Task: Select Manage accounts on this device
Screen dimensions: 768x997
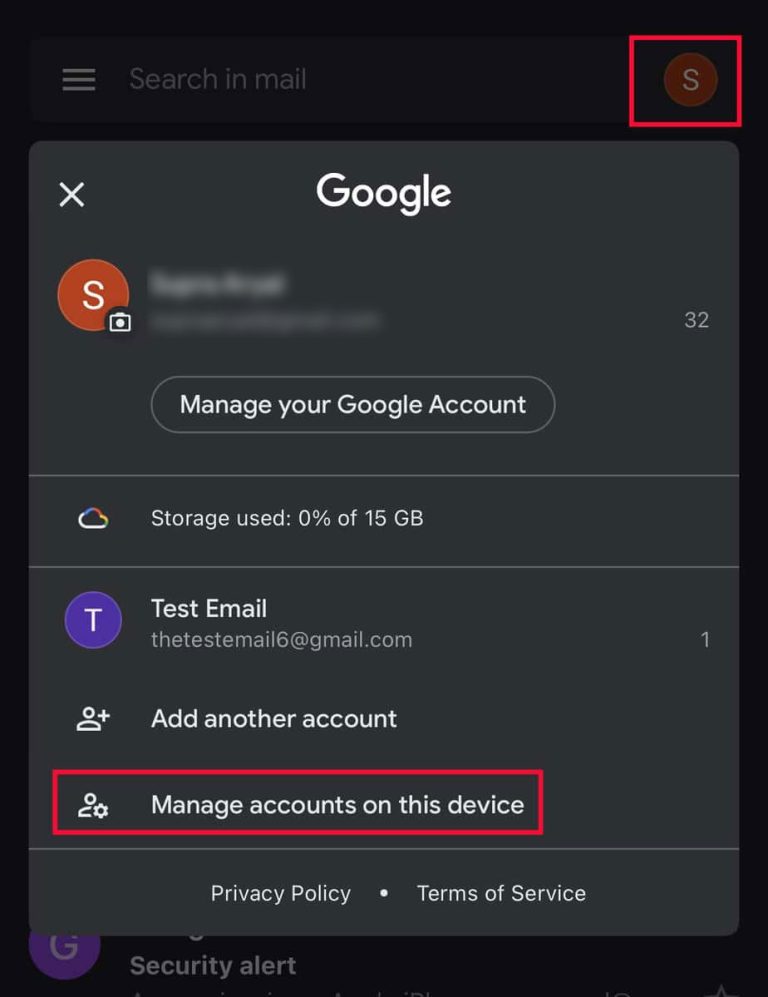Action: [x=337, y=803]
